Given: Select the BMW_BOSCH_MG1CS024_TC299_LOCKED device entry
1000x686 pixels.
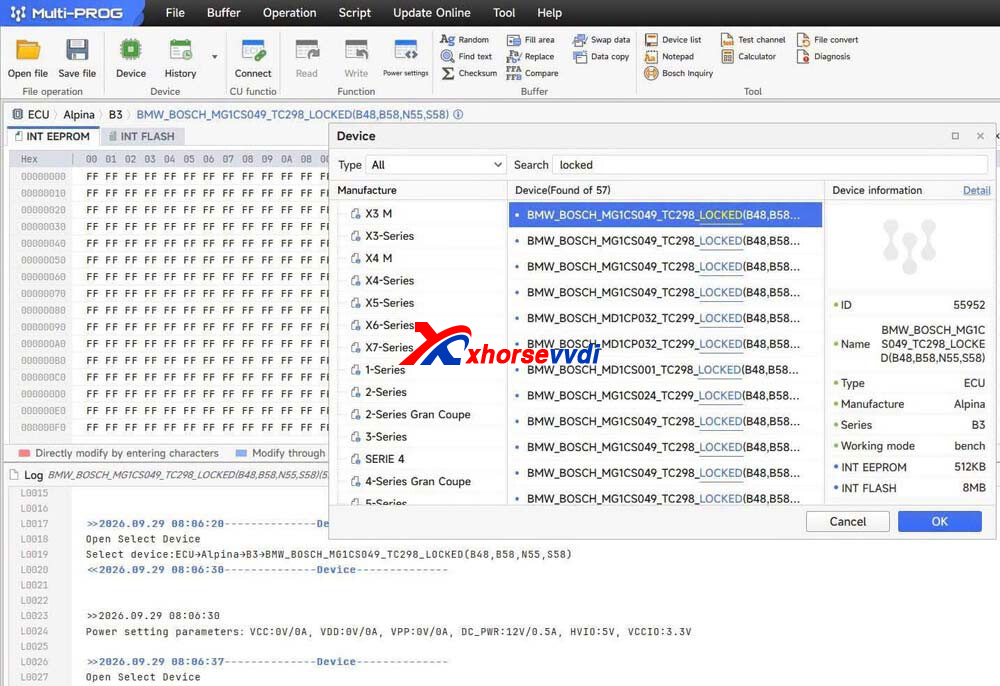Looking at the screenshot, I should (663, 396).
